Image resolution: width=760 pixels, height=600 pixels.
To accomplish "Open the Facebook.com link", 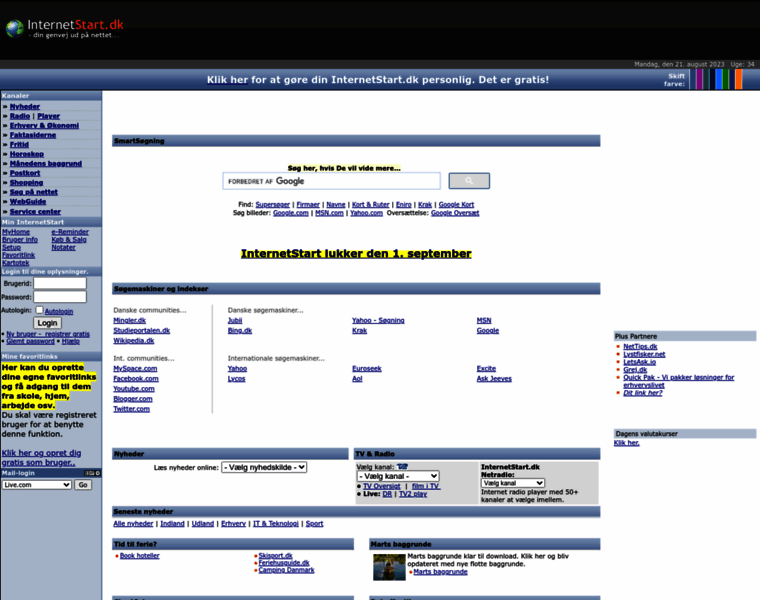I will click(136, 379).
